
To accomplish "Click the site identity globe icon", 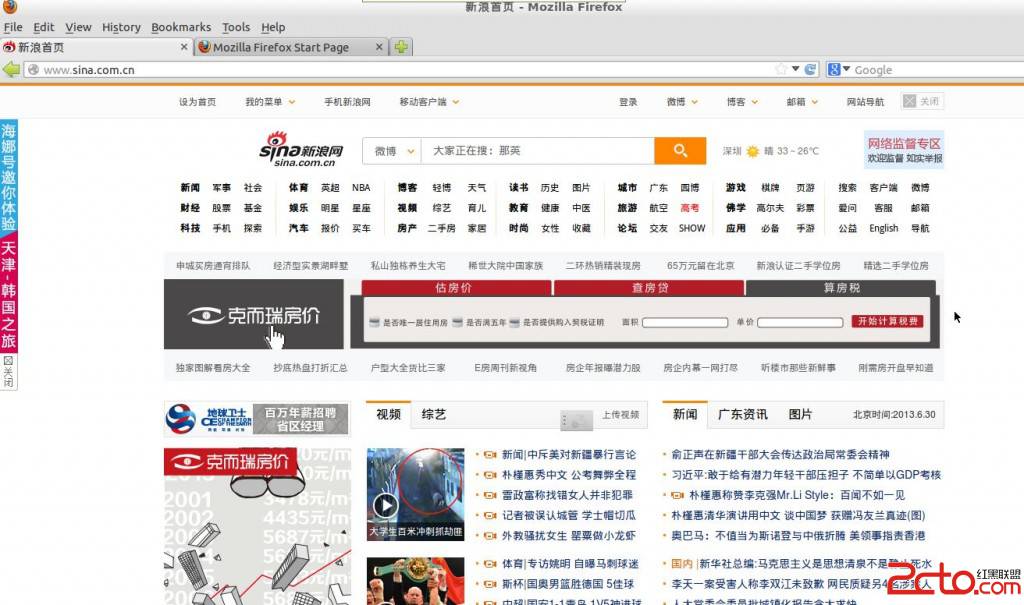I will pos(33,69).
